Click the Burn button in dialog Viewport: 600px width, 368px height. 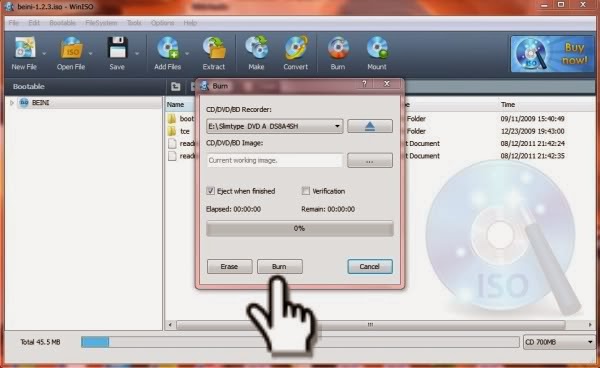point(280,267)
